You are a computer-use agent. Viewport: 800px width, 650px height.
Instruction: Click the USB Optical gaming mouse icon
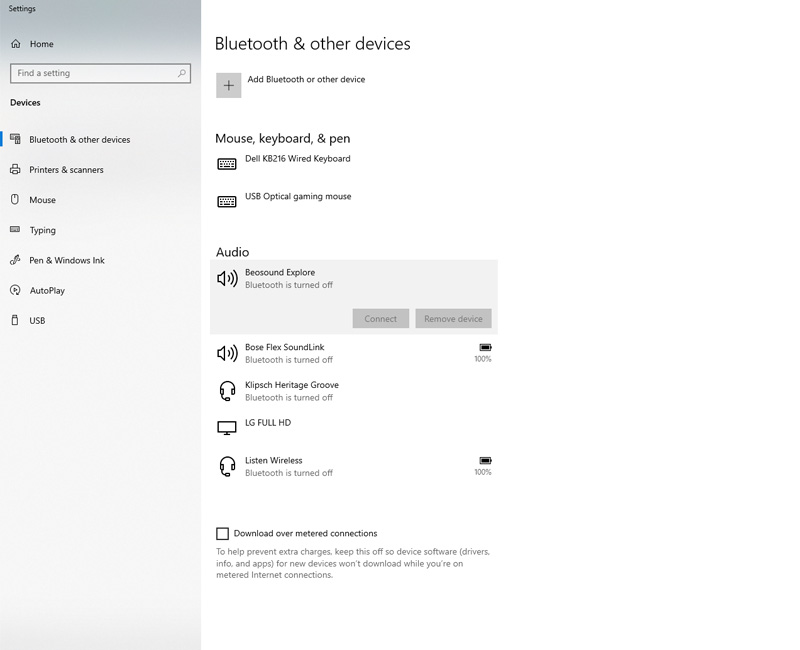coord(227,202)
